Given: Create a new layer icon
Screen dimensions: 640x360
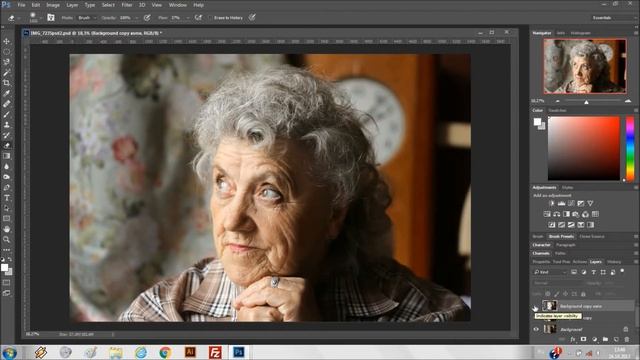Looking at the screenshot, I should click(x=616, y=339).
